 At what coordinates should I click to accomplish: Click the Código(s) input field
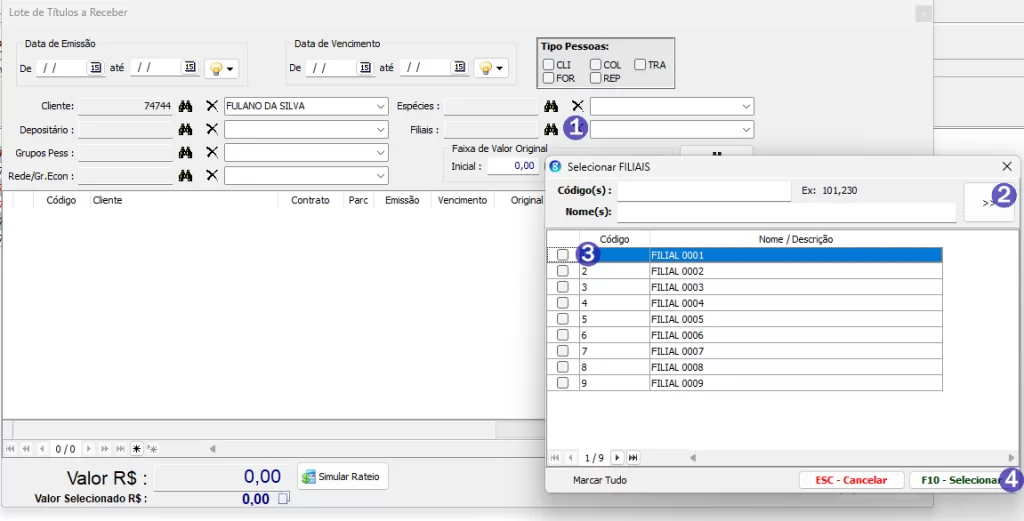(705, 190)
